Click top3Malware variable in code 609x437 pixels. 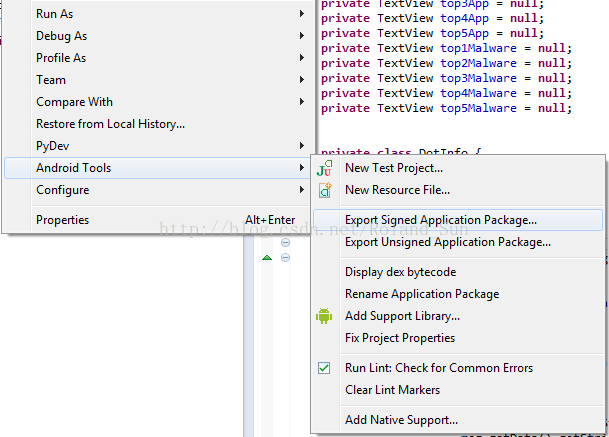tap(478, 78)
